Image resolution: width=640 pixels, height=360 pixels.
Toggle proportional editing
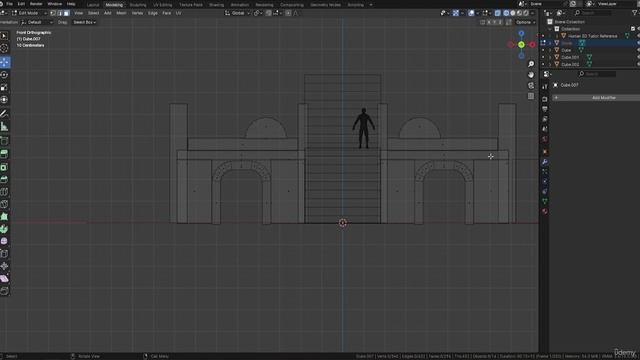click(x=288, y=13)
